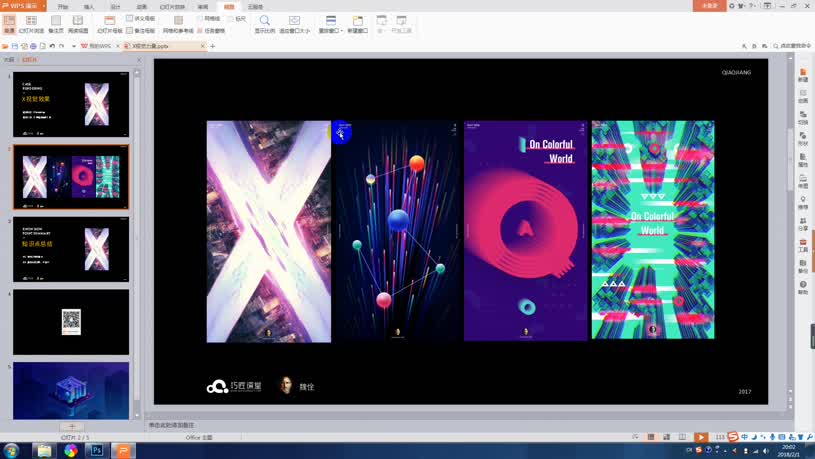The width and height of the screenshot is (815, 459).
Task: Select slide 3 thumbnail
Action: coord(71,250)
